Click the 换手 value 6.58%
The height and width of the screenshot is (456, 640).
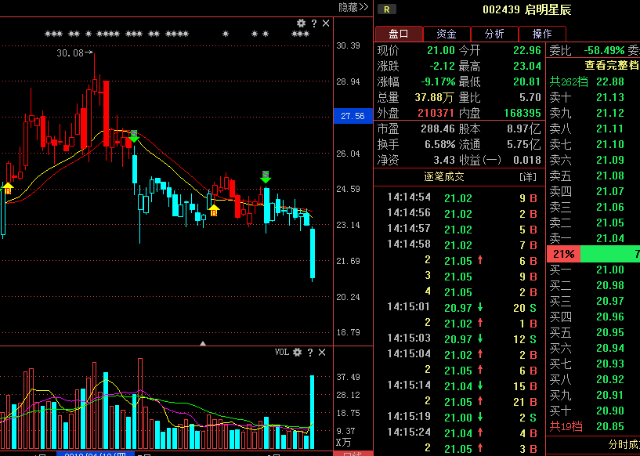[439, 145]
